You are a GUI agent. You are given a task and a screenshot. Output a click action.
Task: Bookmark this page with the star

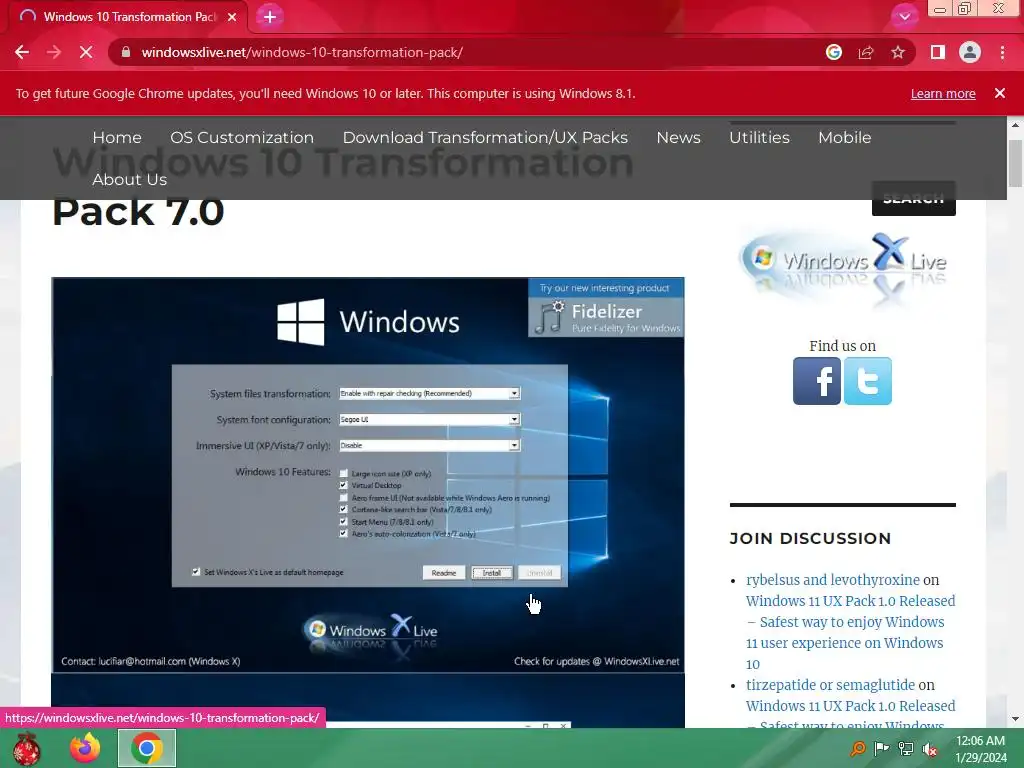click(898, 52)
